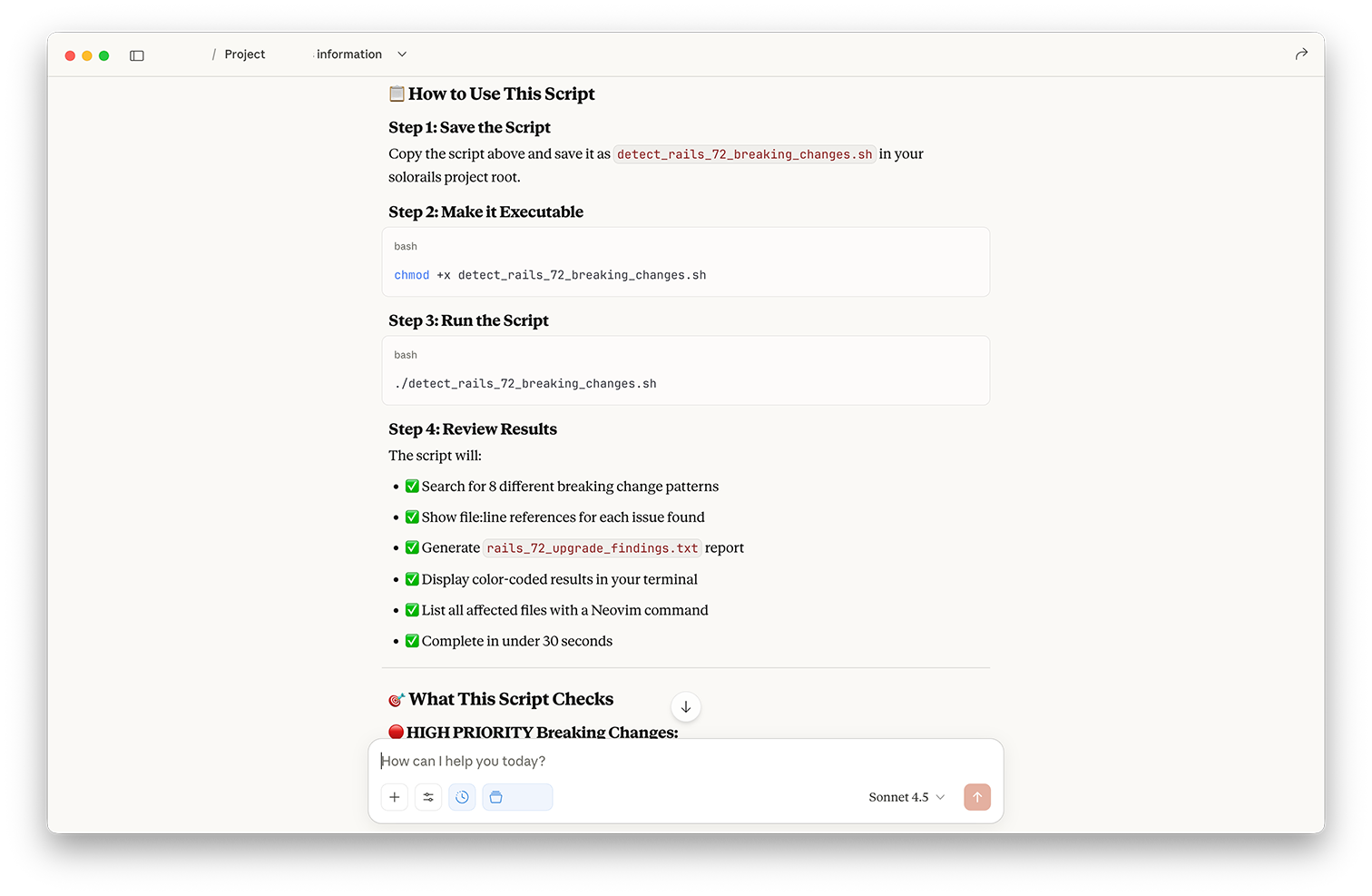1372x896 pixels.
Task: Click the green maximize window button
Action: coord(104,55)
